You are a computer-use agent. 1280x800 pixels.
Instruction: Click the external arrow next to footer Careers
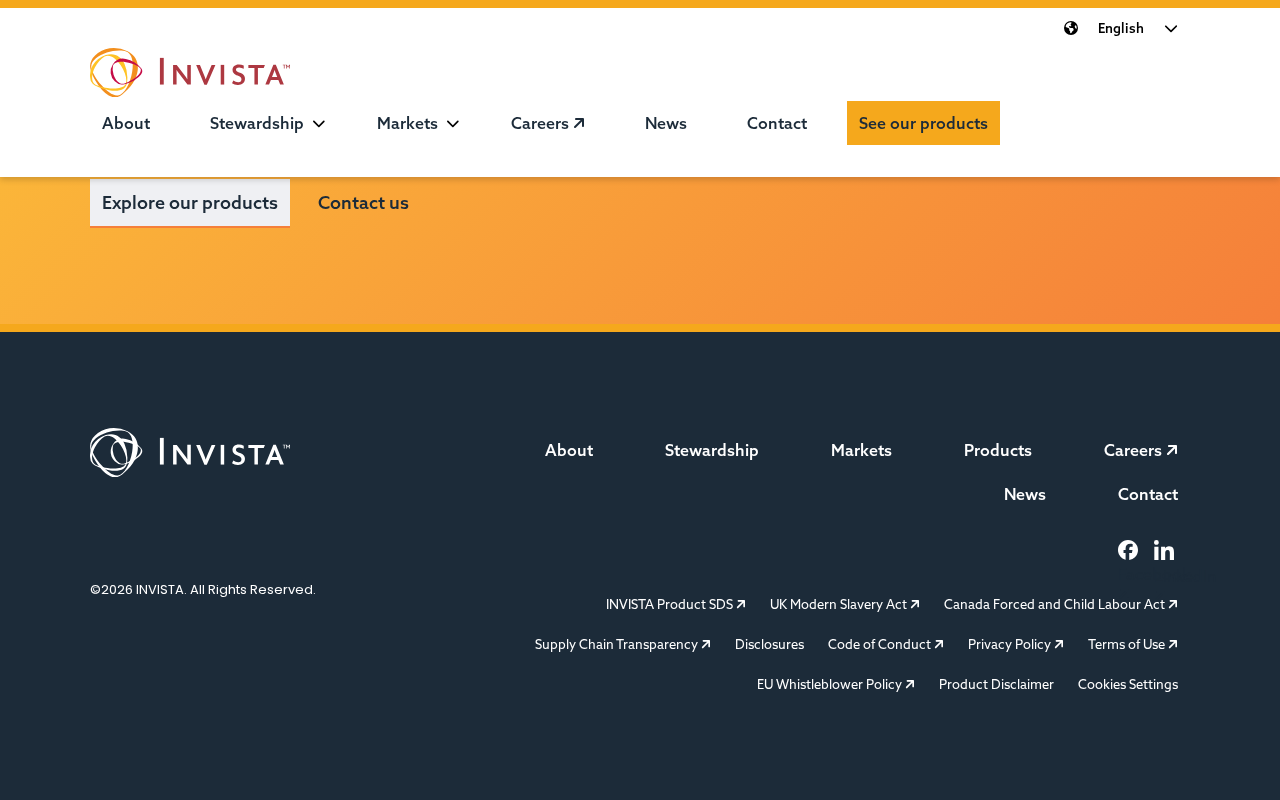[x=1172, y=450]
